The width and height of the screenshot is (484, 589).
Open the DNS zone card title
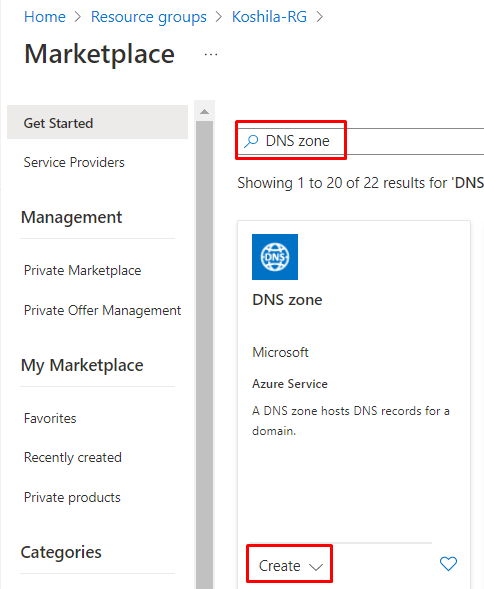click(287, 300)
